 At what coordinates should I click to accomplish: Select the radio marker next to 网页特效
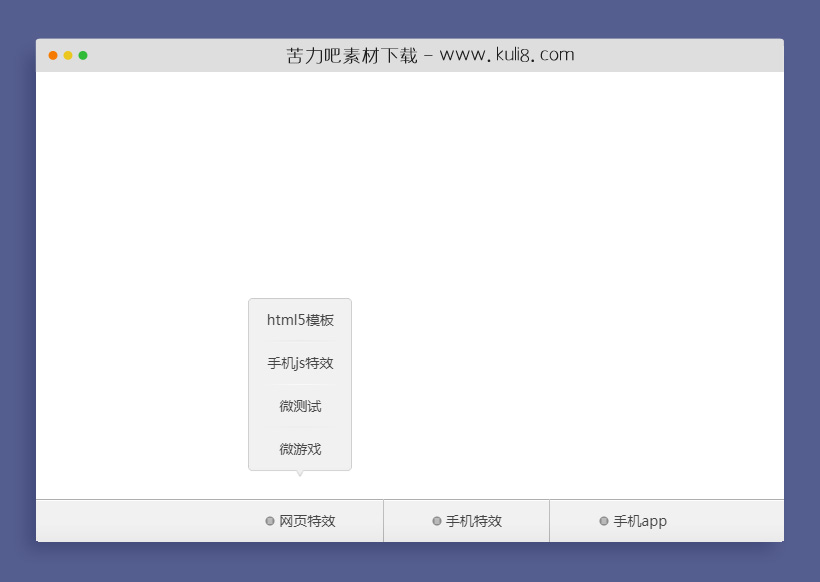[x=269, y=520]
